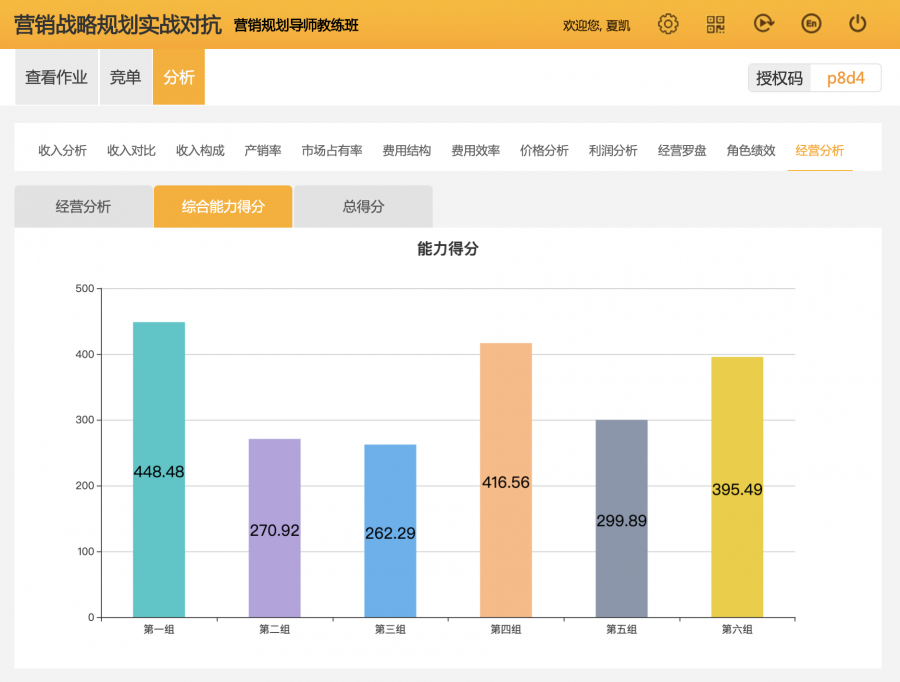Click the 能力得分 chart title
The height and width of the screenshot is (682, 900).
click(x=448, y=249)
